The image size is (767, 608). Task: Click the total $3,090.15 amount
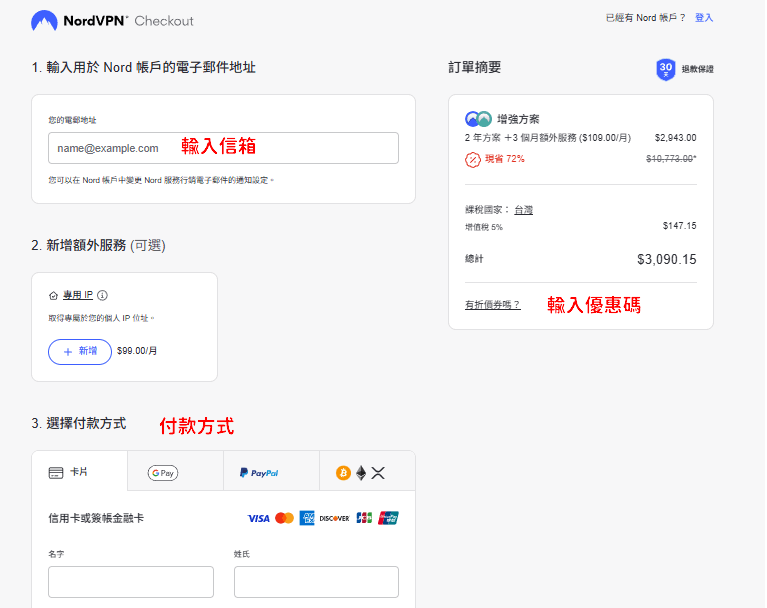[x=666, y=259]
